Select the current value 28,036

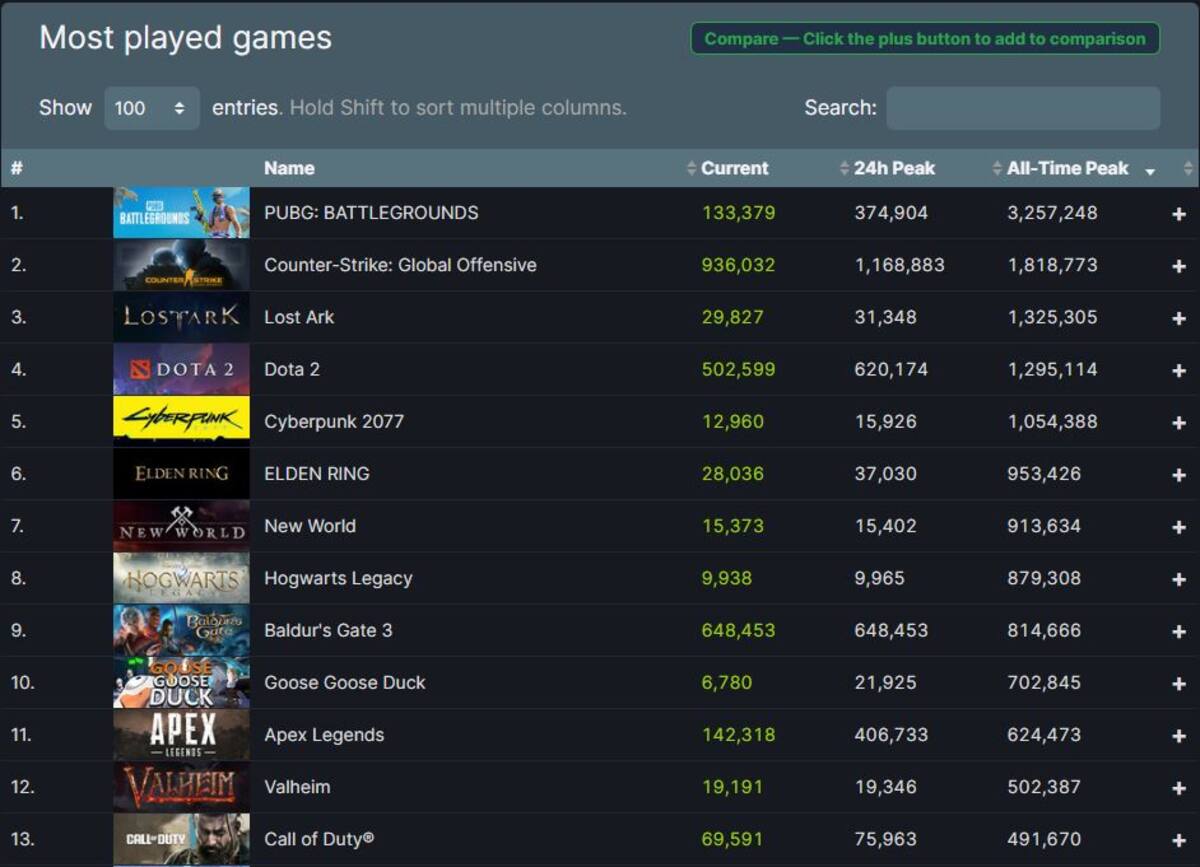click(733, 474)
